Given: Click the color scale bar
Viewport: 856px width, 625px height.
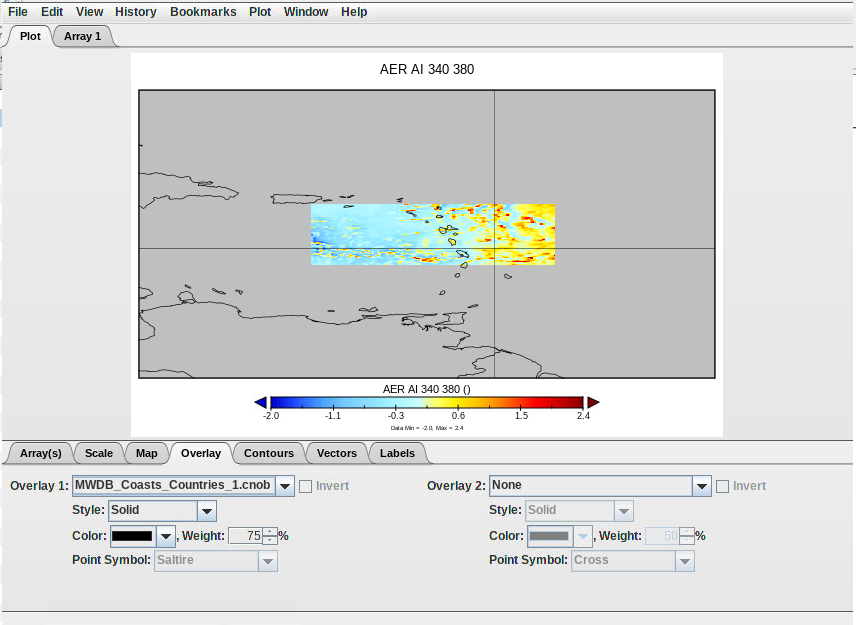Looking at the screenshot, I should click(x=427, y=403).
